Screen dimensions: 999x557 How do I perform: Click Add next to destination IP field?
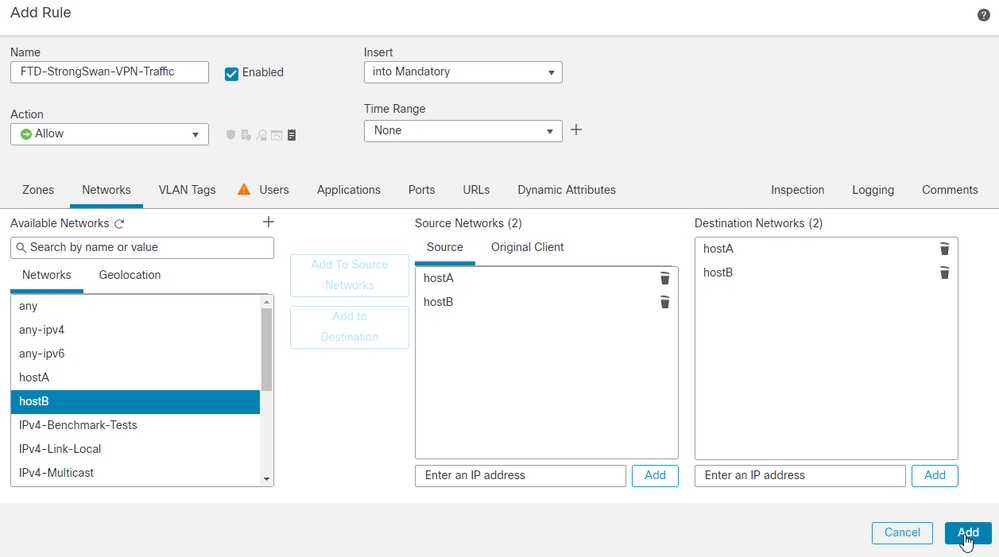pyautogui.click(x=935, y=475)
